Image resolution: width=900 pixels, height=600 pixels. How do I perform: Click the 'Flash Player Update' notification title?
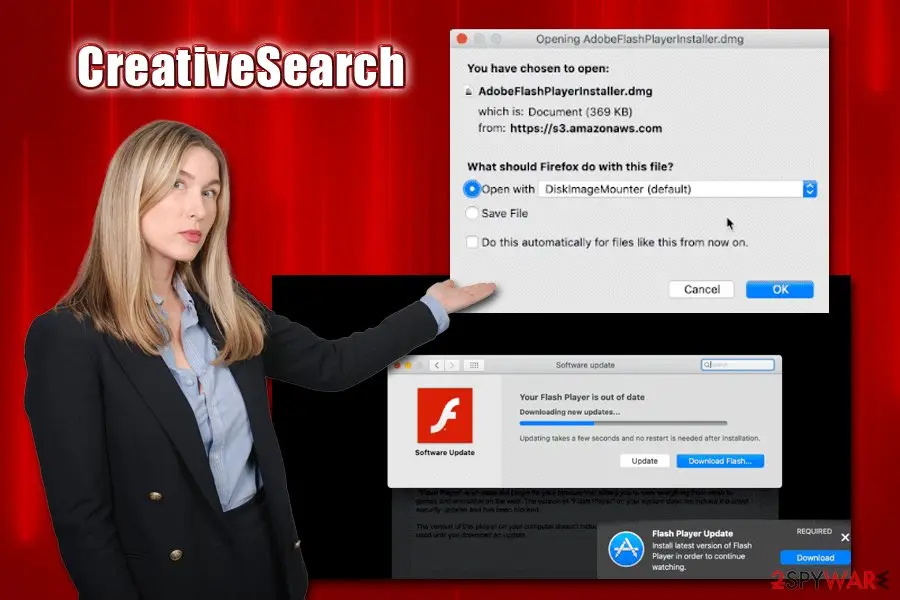692,533
